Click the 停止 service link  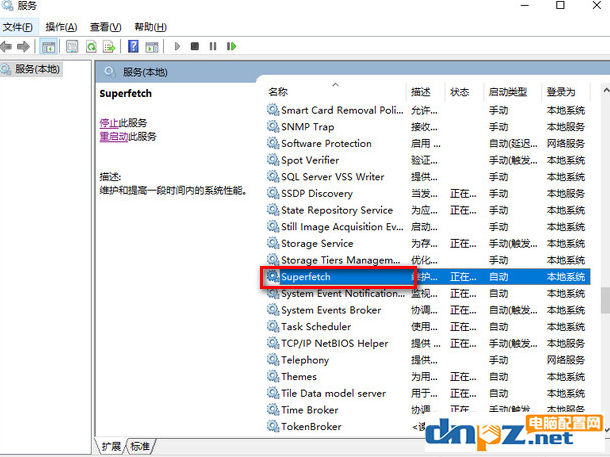[109, 123]
